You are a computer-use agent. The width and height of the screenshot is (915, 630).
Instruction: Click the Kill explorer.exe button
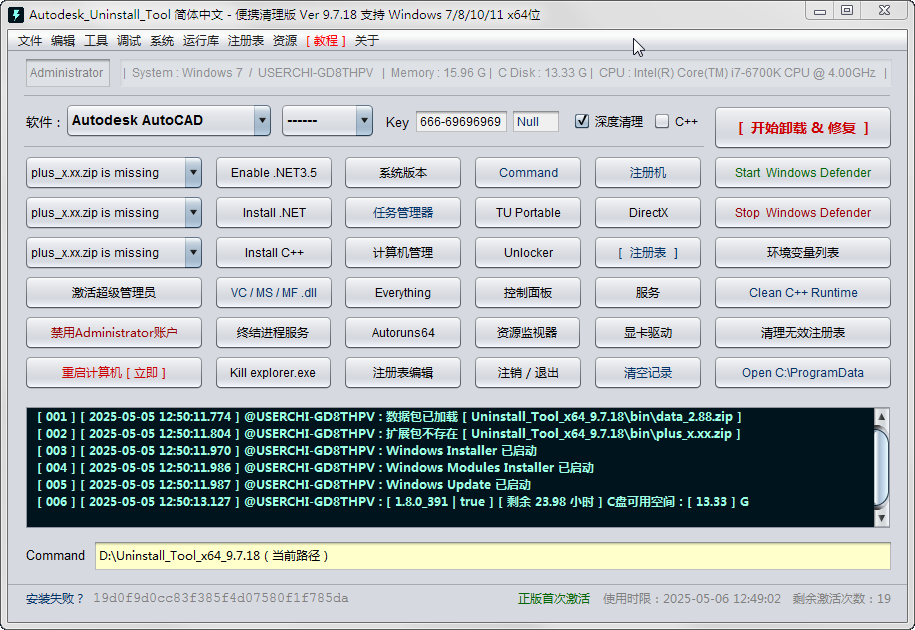tap(274, 372)
